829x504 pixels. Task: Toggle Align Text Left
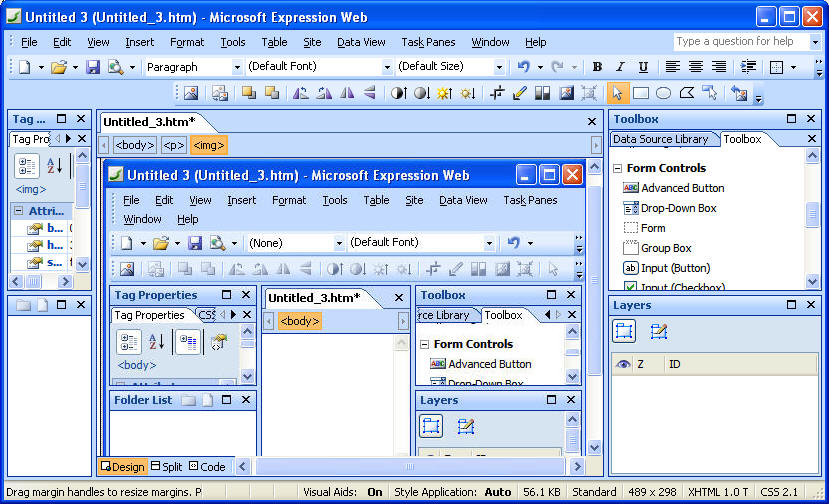672,67
